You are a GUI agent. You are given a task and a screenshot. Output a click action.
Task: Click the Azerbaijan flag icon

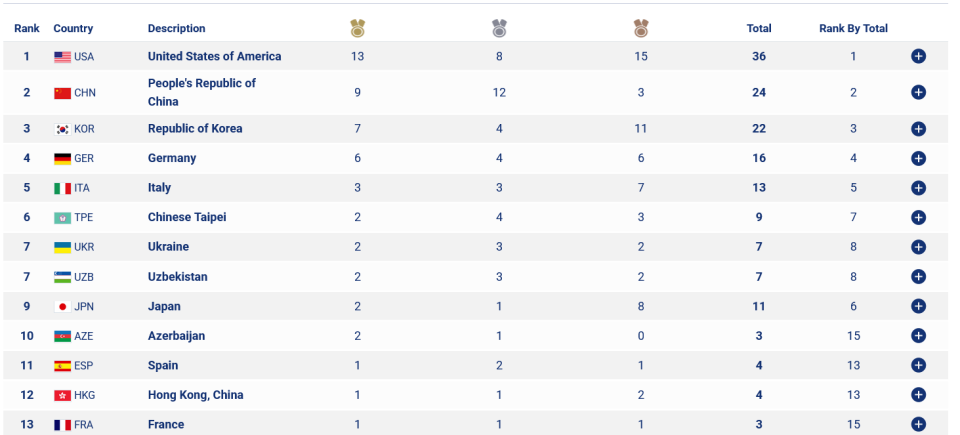pos(62,336)
